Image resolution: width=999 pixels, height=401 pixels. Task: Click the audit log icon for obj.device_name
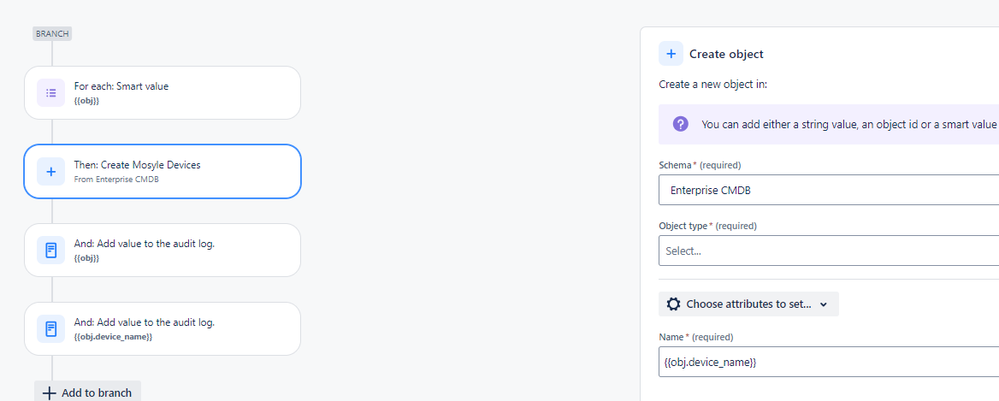click(51, 329)
